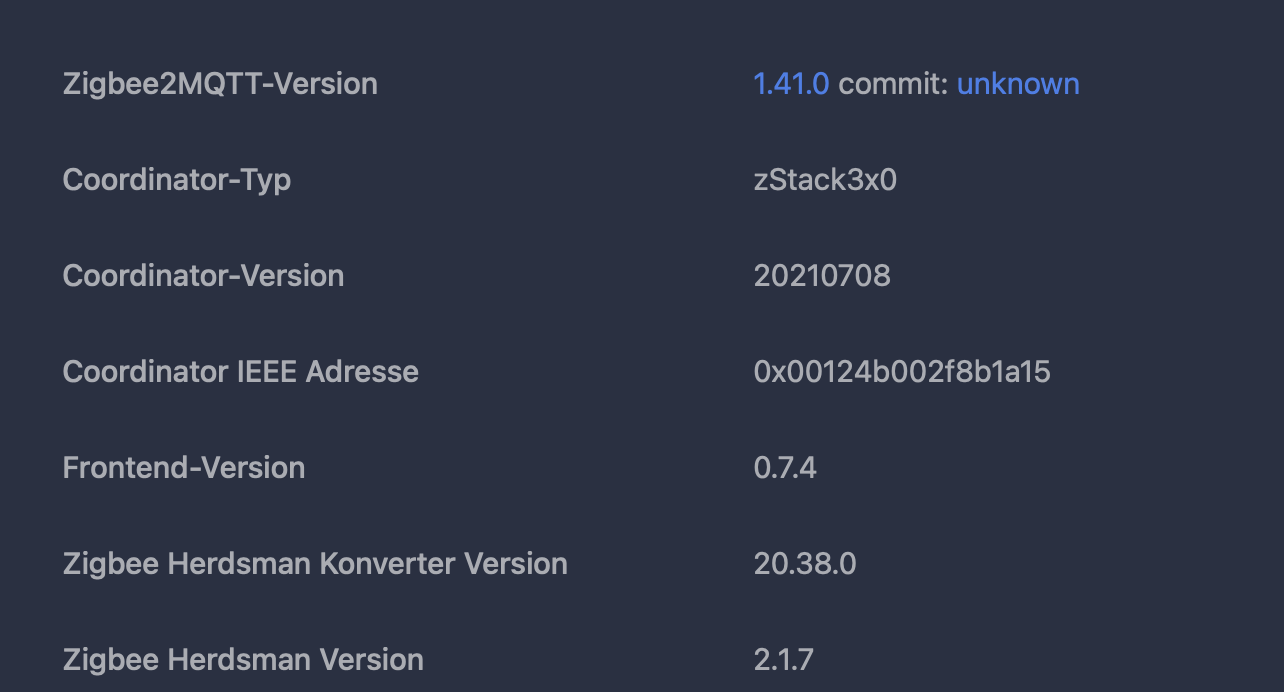
Task: Open the 1.41.0 version link
Action: tap(790, 84)
